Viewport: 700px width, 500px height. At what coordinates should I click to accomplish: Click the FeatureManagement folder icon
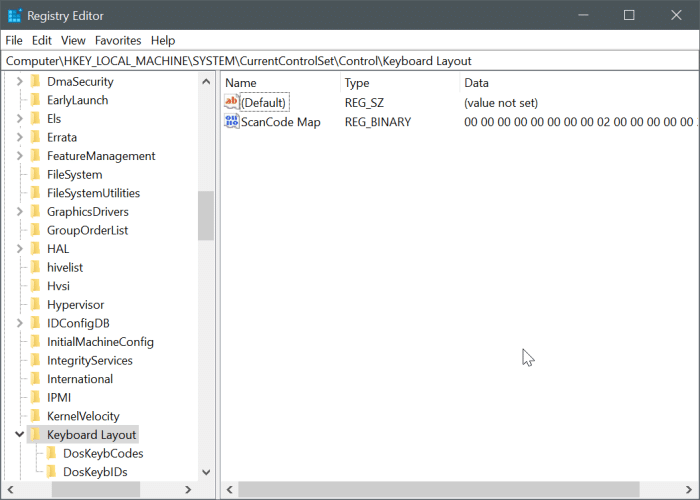click(x=36, y=156)
